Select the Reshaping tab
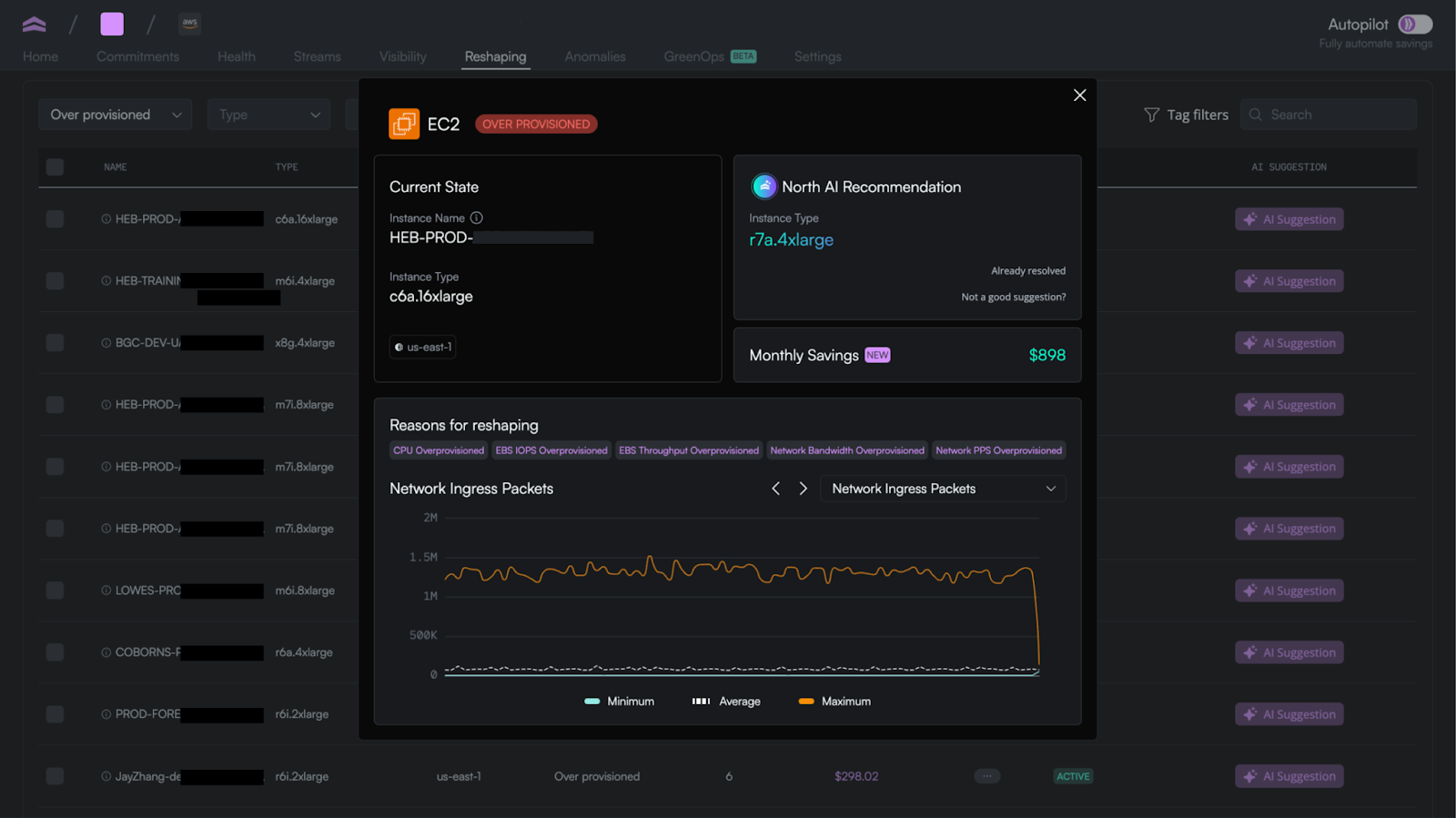The width and height of the screenshot is (1456, 818). coord(495,56)
